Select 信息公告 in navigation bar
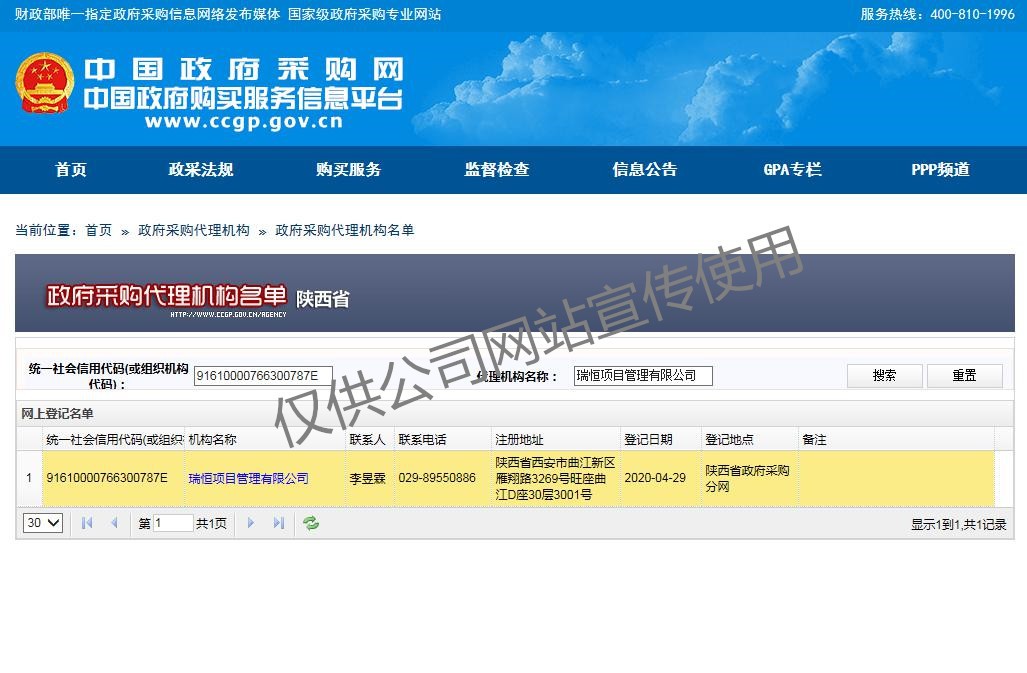1027x673 pixels. point(645,170)
